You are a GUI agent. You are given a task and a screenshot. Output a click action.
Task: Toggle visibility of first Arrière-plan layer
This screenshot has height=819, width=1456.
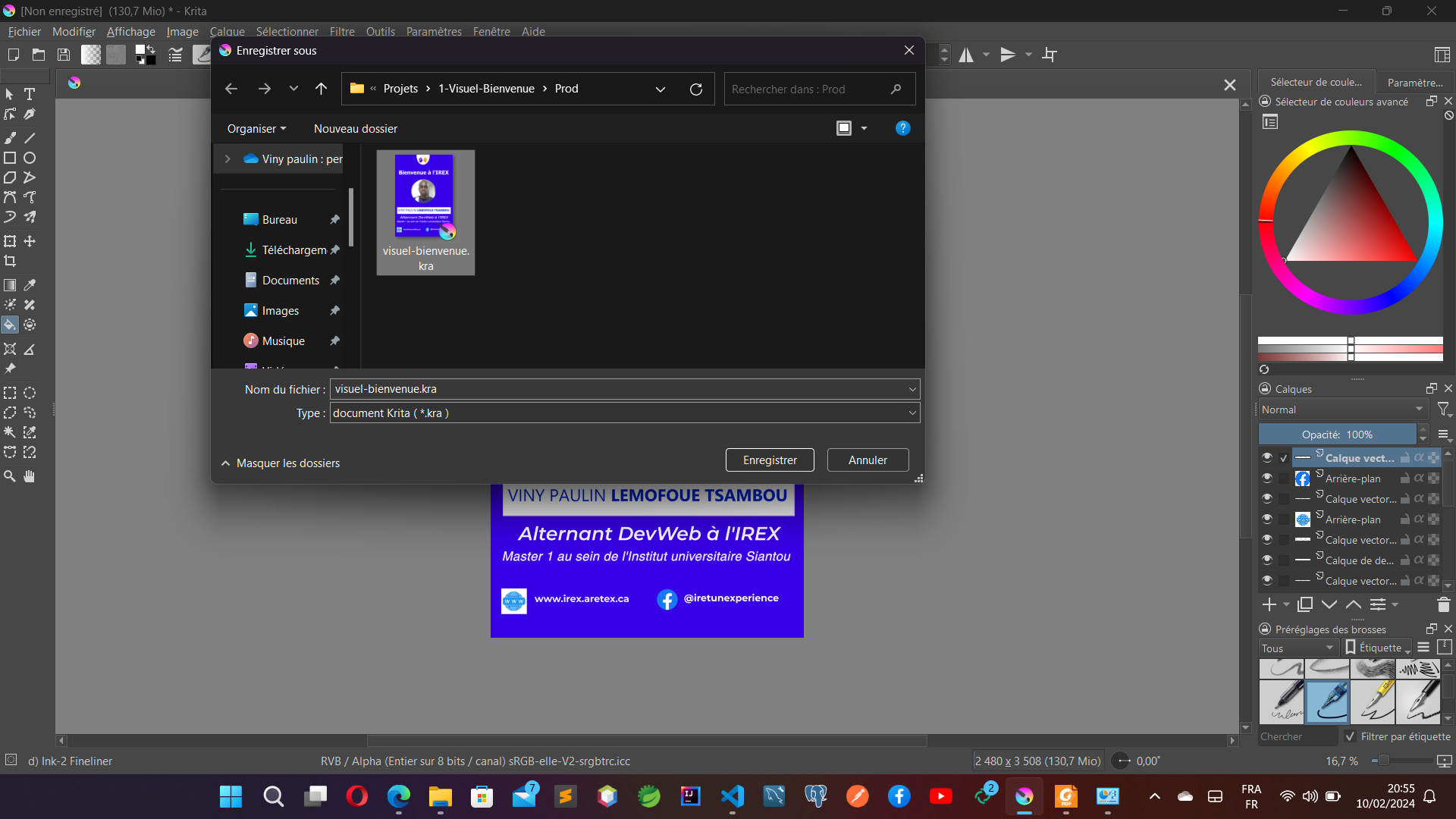pyautogui.click(x=1267, y=478)
